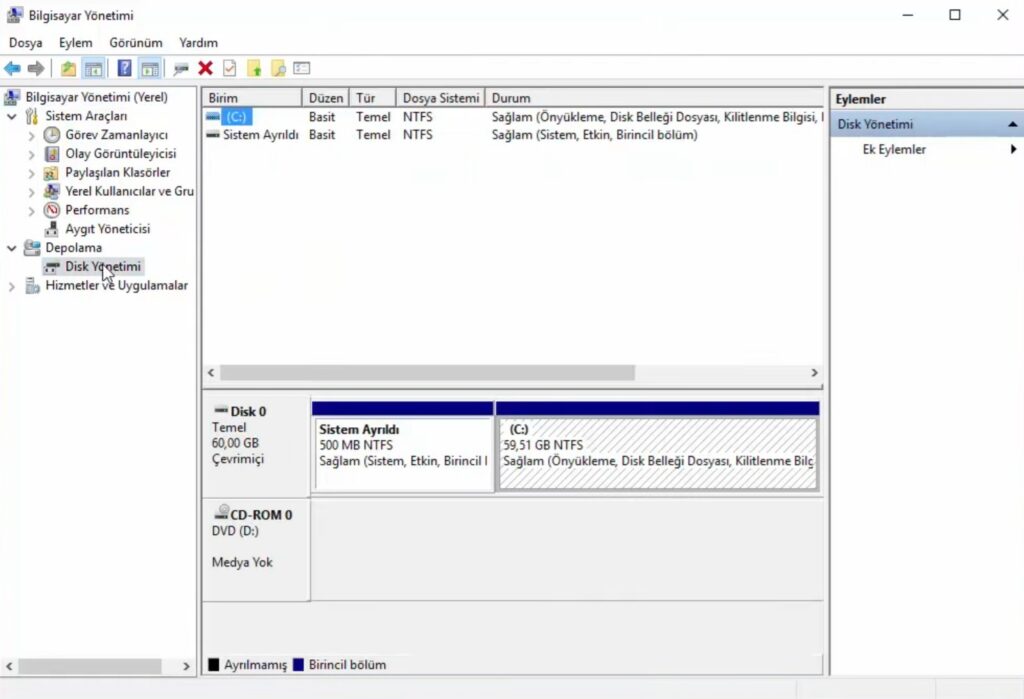Click the blue Birincil bölüm legend swatch
1024x699 pixels.
click(297, 665)
